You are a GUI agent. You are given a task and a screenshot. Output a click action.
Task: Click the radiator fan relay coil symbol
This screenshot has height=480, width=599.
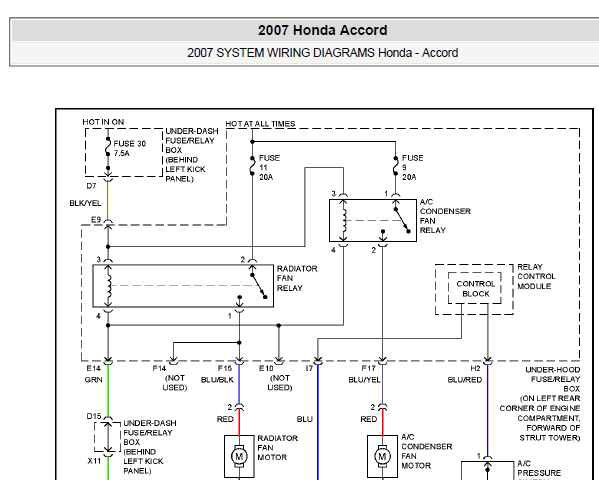108,285
